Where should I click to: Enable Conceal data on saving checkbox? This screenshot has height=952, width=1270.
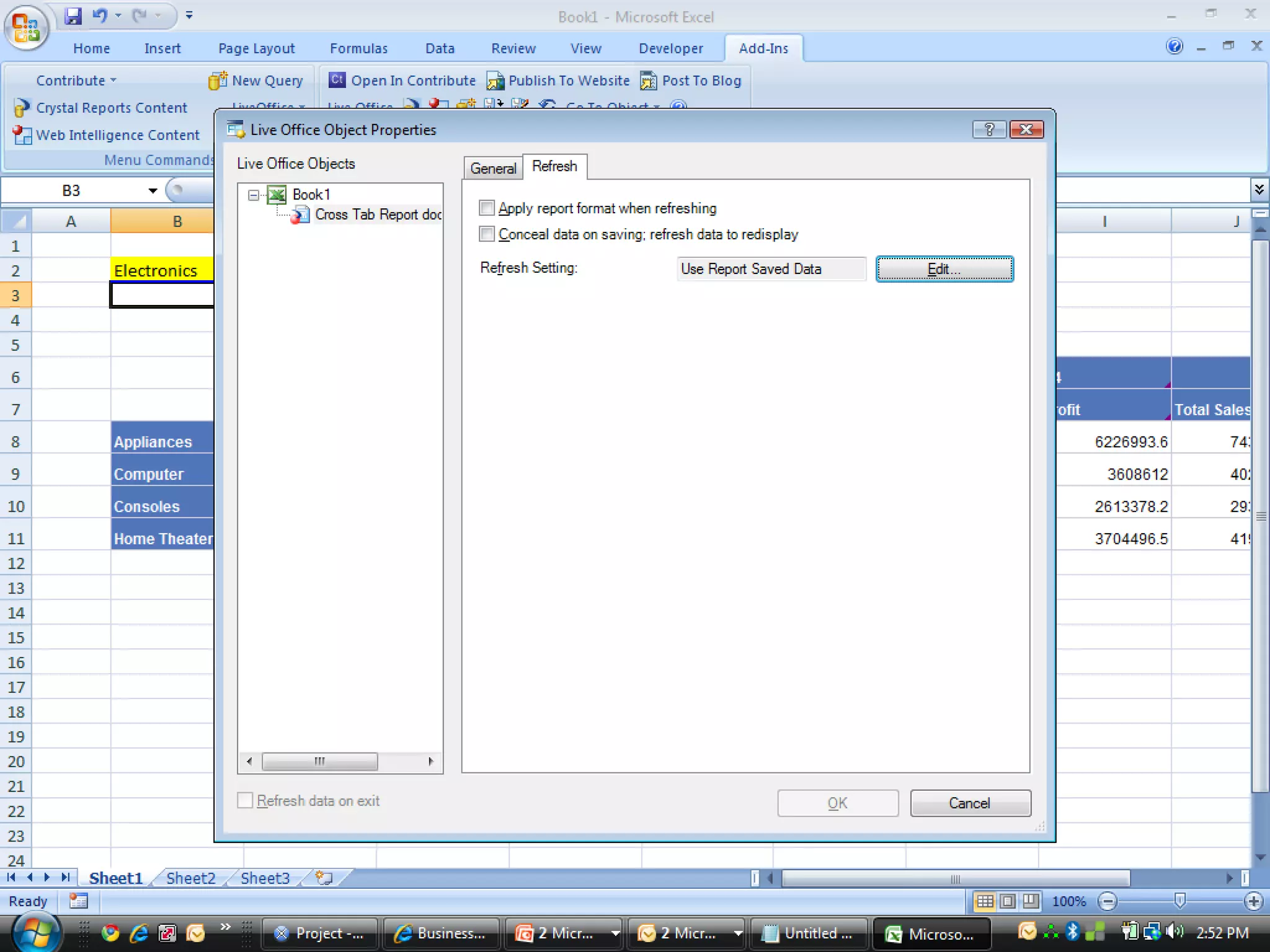(487, 234)
